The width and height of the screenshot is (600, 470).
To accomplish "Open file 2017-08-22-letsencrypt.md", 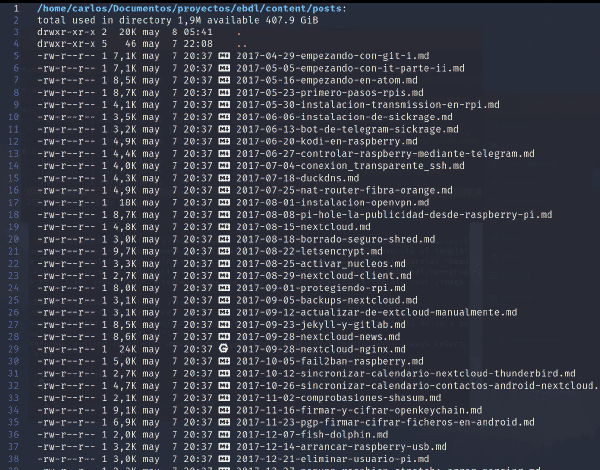I will (x=309, y=251).
